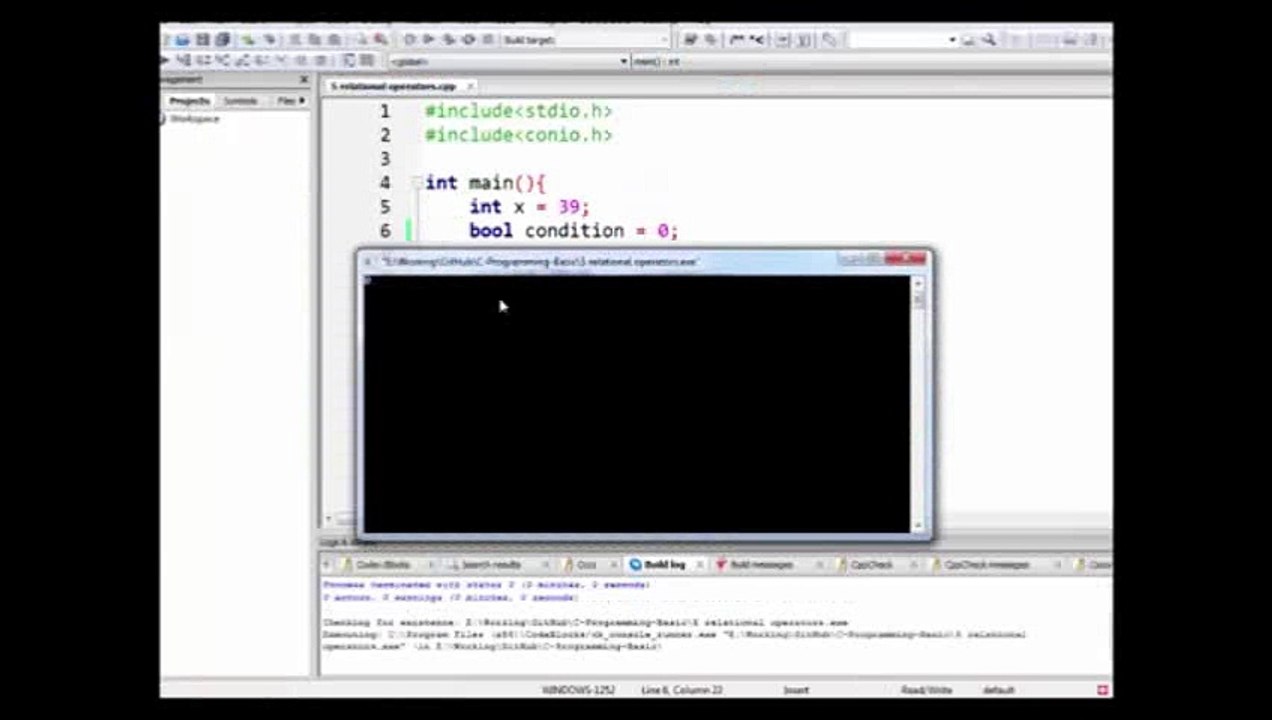Viewport: 1272px width, 720px height.
Task: Switch to the Projects tab
Action: coord(189,101)
